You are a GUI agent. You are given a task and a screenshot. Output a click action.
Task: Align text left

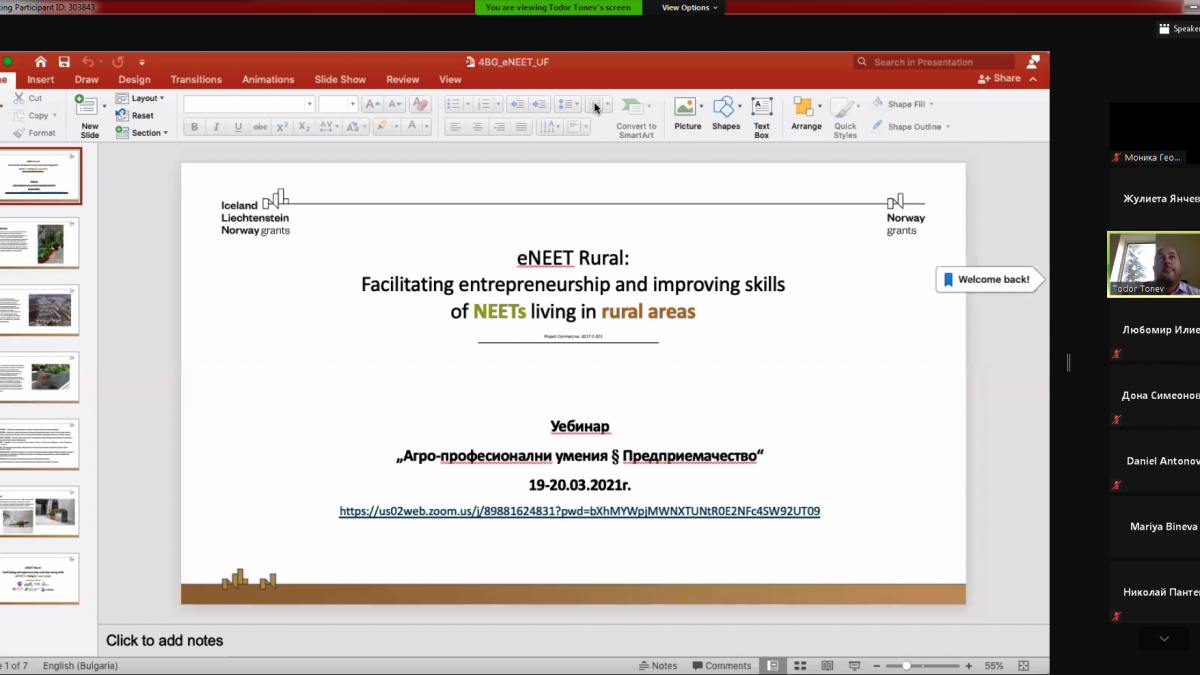pyautogui.click(x=455, y=127)
